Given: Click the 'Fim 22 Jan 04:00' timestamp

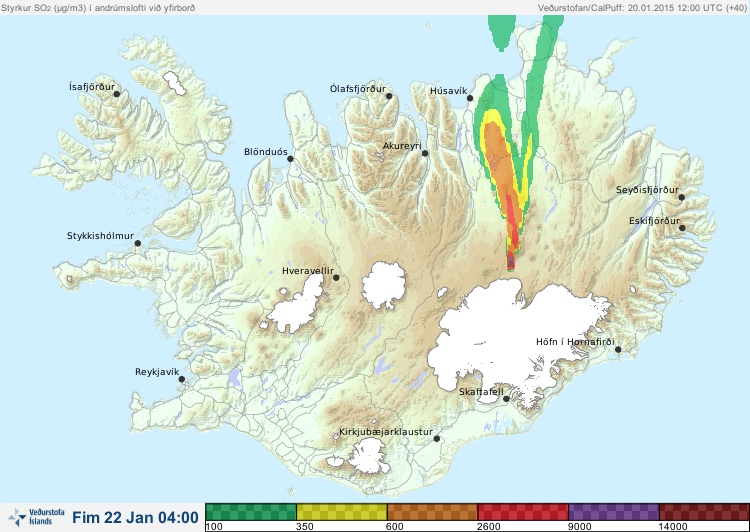Looking at the screenshot, I should 135,518.
